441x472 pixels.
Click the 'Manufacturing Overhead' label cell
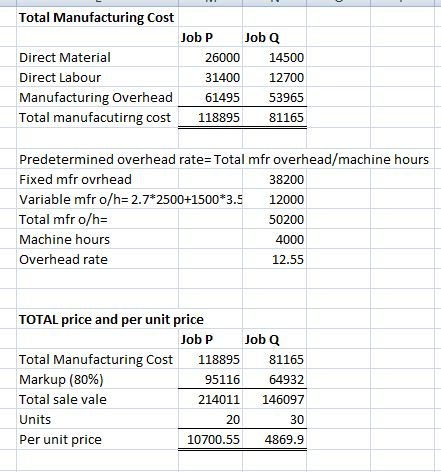[x=96, y=97]
